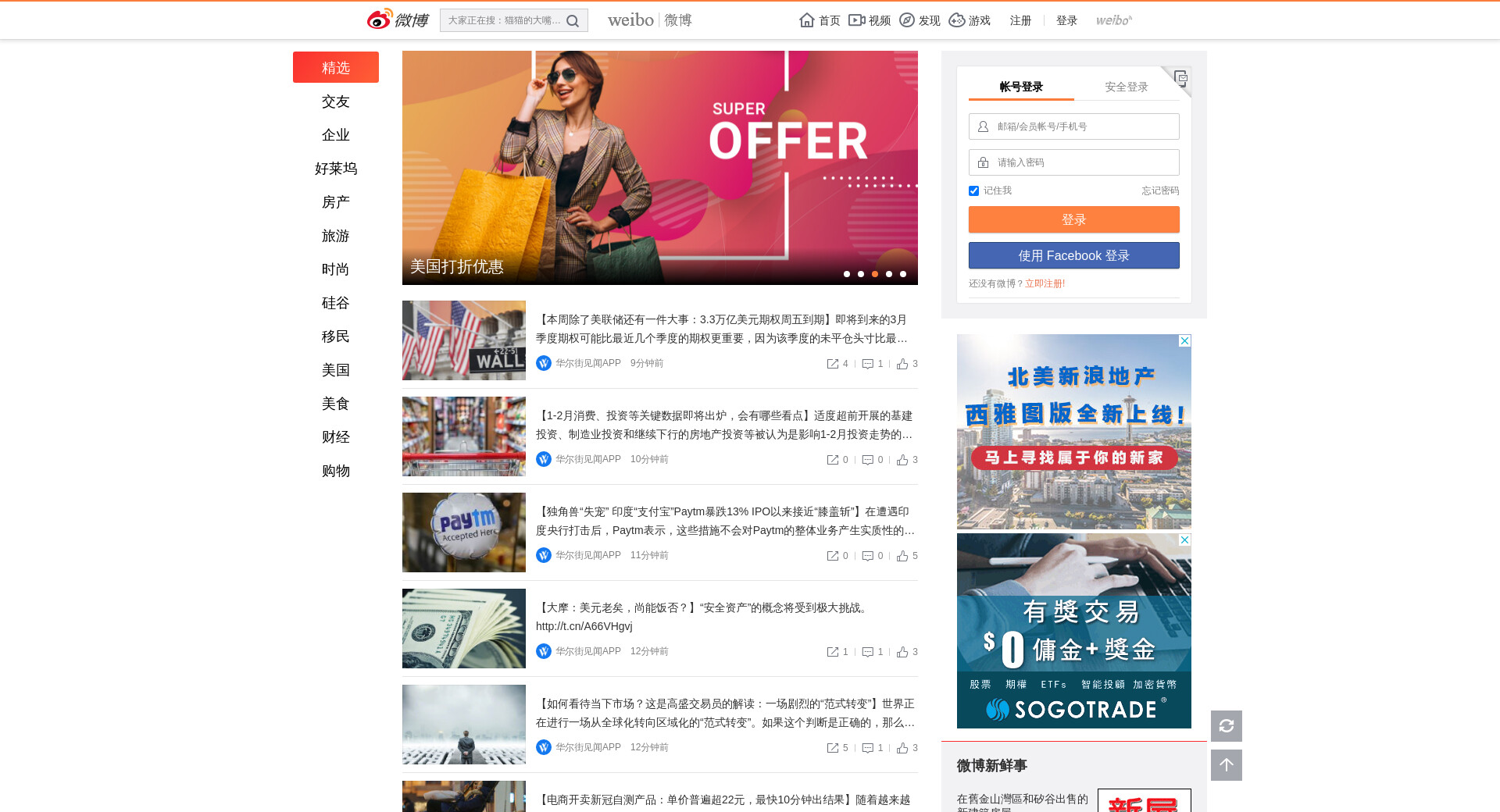Switch to the 帐号登录 tab
The width and height of the screenshot is (1500, 812).
click(x=1021, y=87)
